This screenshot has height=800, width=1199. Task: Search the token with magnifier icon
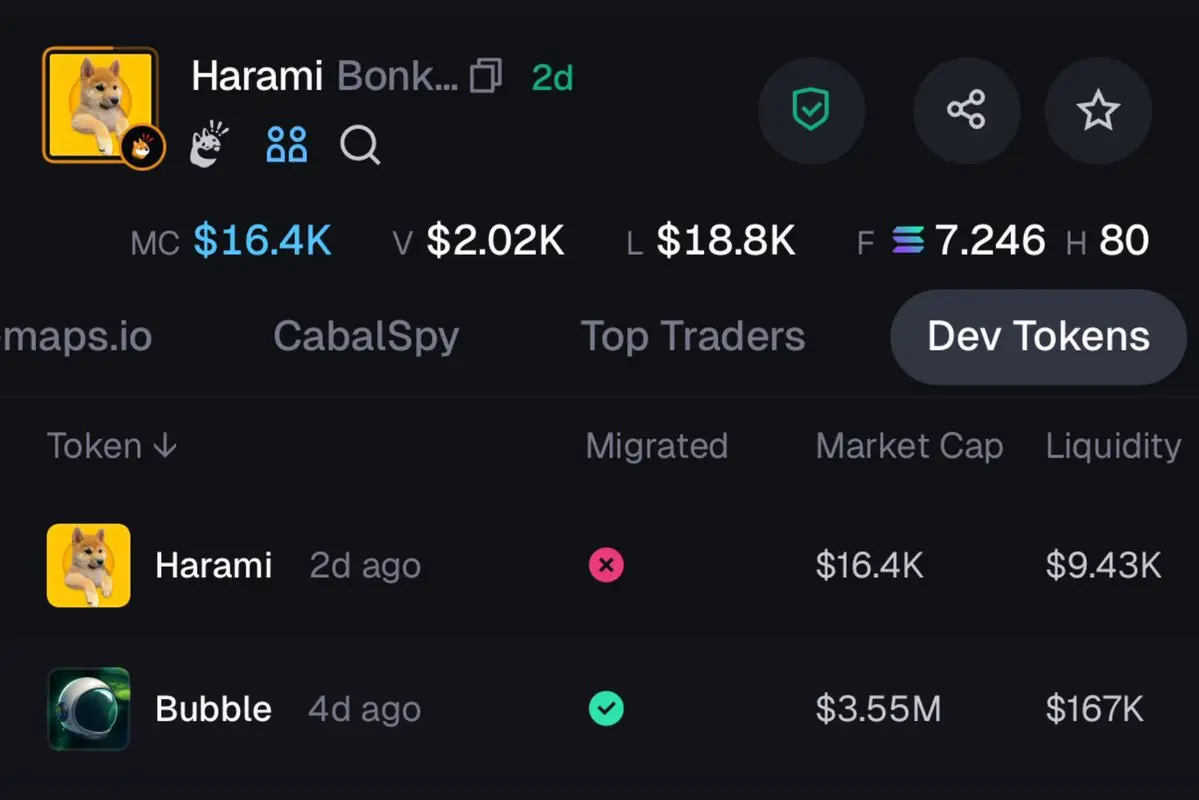[360, 145]
